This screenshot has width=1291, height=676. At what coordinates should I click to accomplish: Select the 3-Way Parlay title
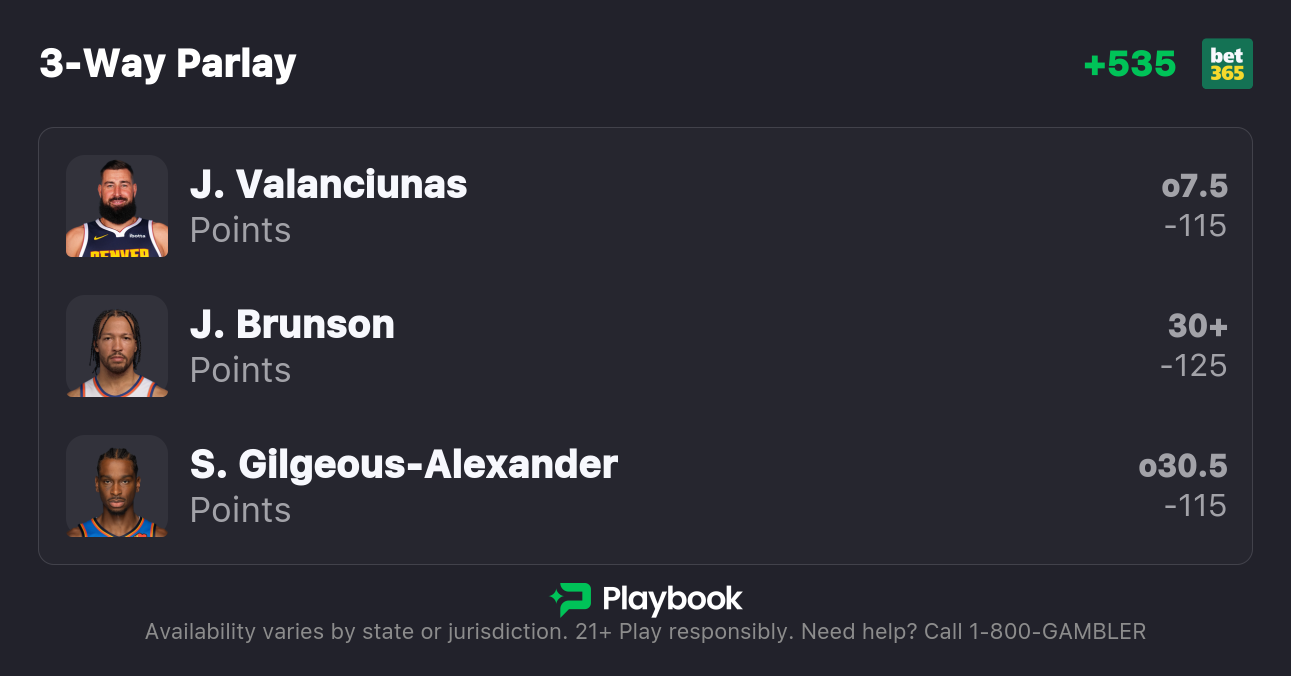coord(168,64)
